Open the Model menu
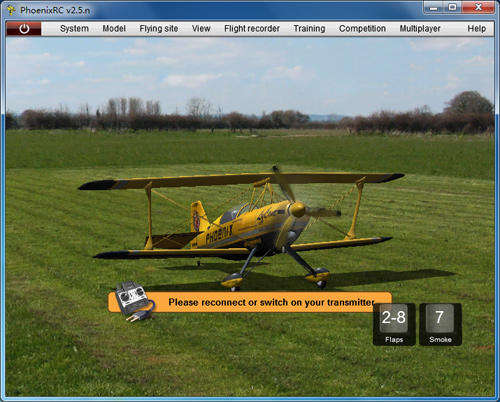 [x=114, y=29]
